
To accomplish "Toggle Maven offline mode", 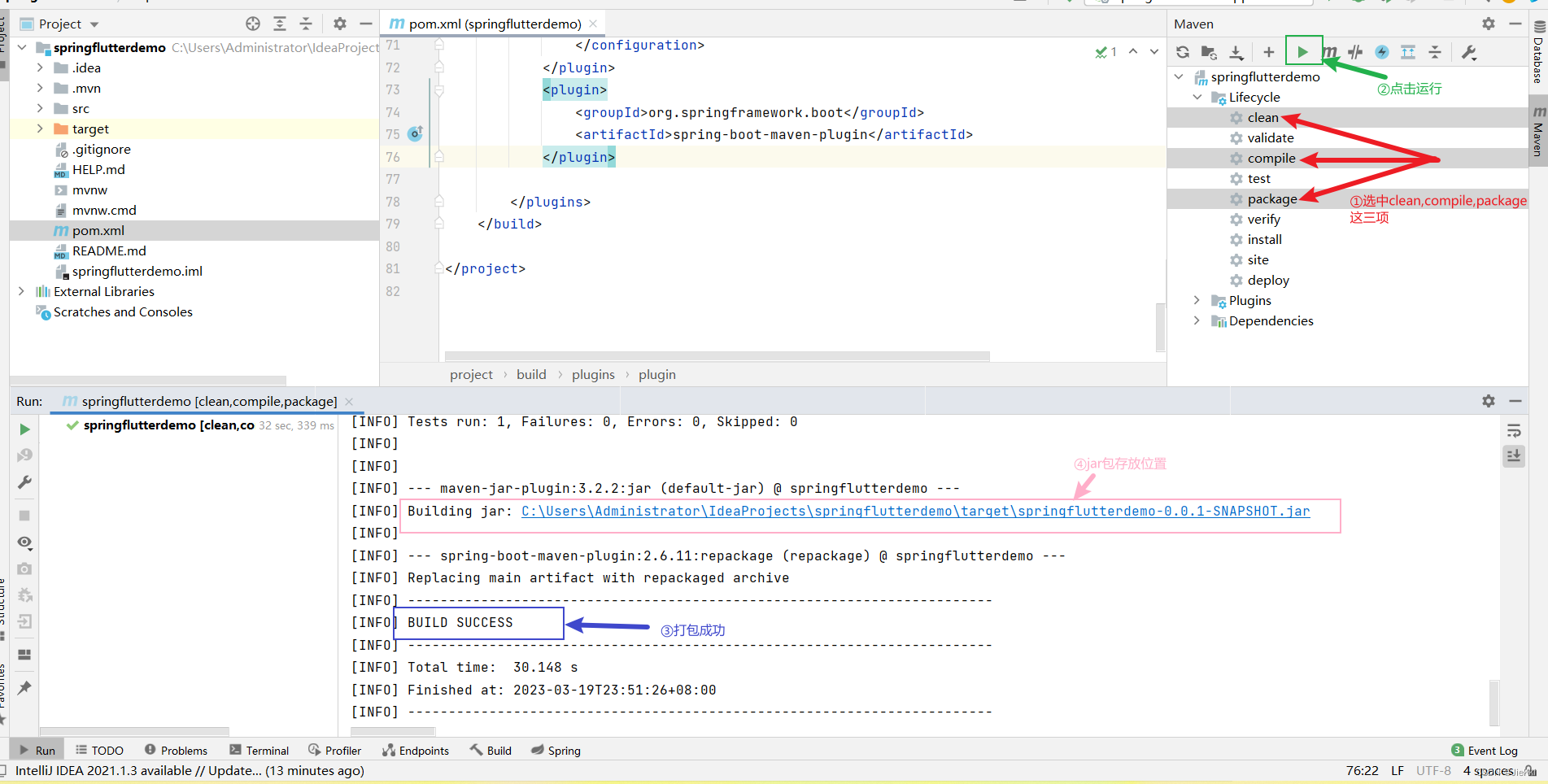I will 1355,52.
